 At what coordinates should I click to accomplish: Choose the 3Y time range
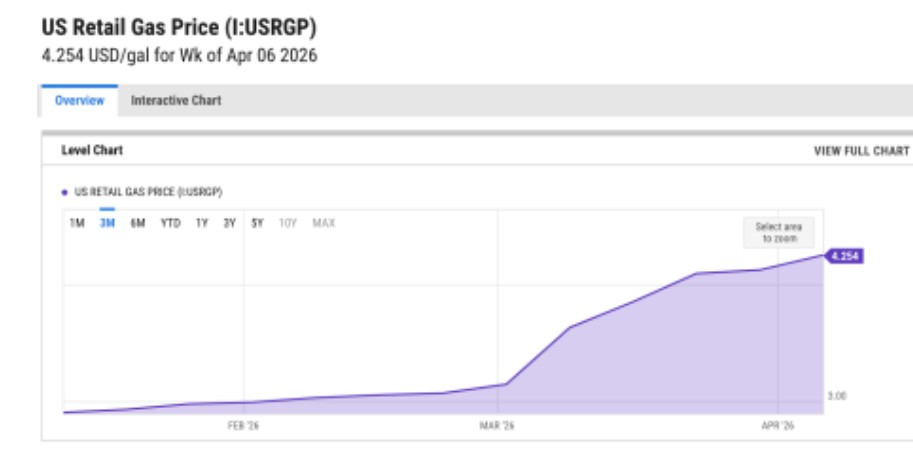(230, 223)
